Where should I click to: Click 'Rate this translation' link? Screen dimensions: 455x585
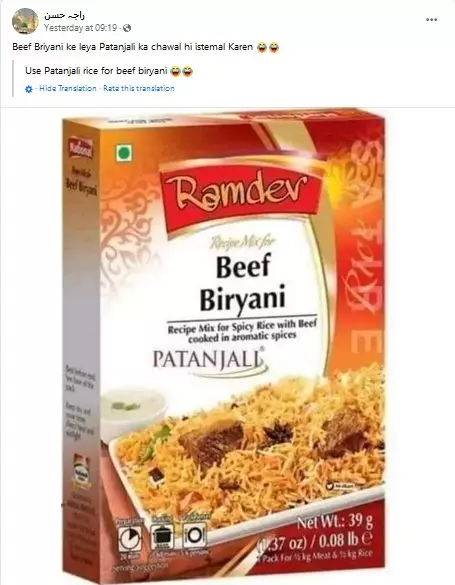[139, 88]
